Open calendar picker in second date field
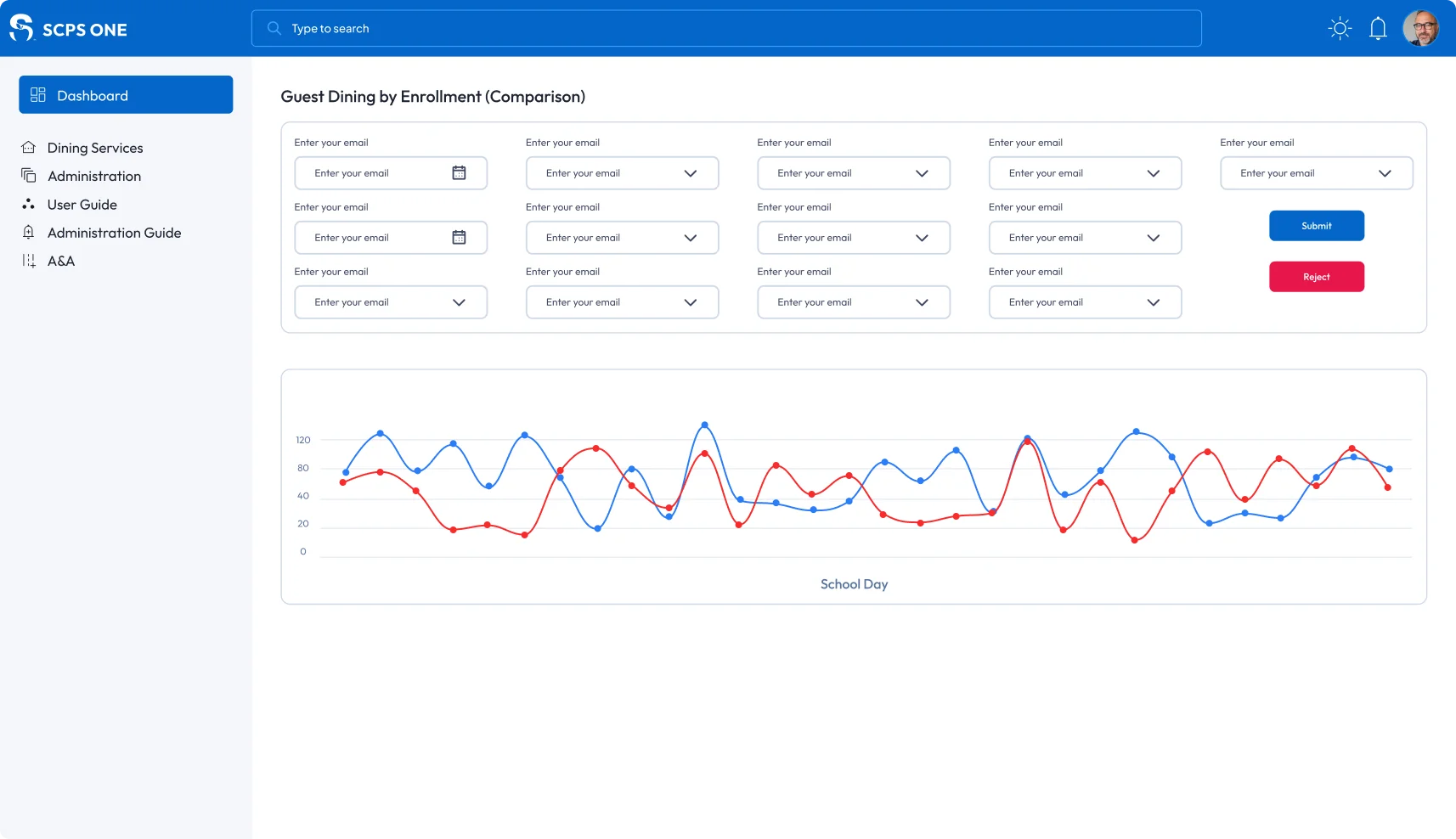 tap(459, 238)
